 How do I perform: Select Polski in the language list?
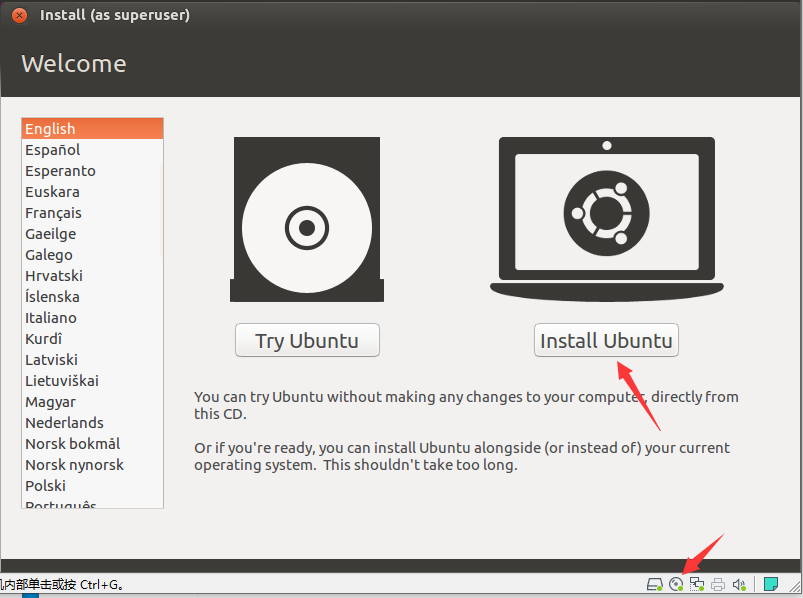tap(92, 486)
